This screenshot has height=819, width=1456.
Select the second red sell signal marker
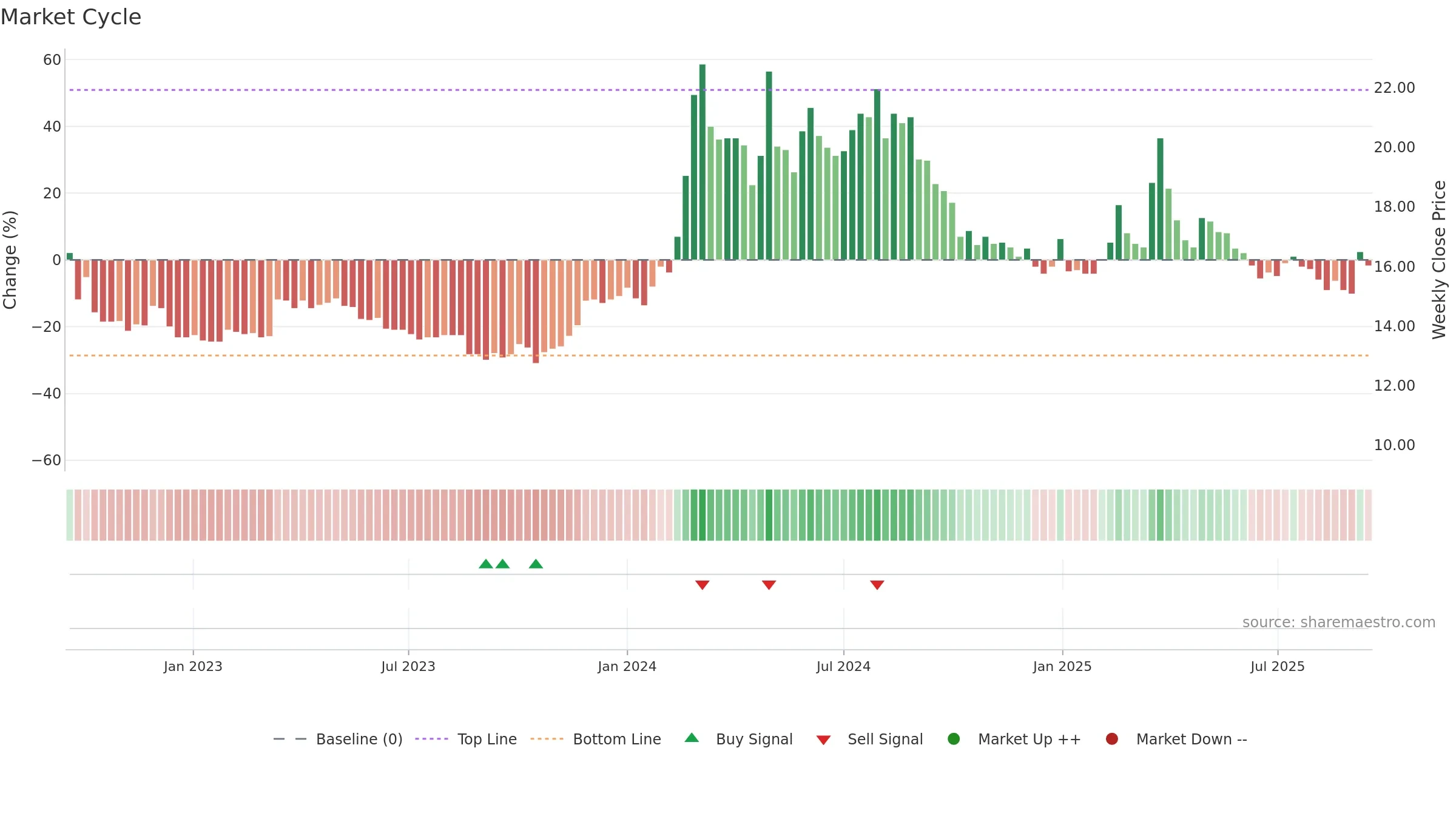pyautogui.click(x=769, y=585)
